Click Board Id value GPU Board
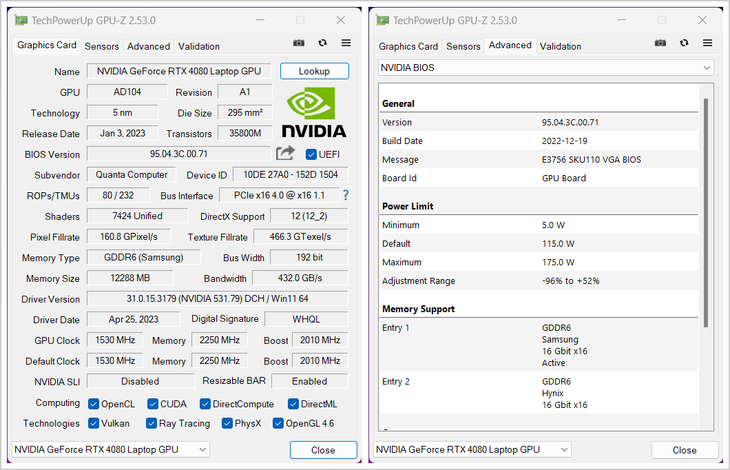Image resolution: width=730 pixels, height=470 pixels. pyautogui.click(x=564, y=178)
